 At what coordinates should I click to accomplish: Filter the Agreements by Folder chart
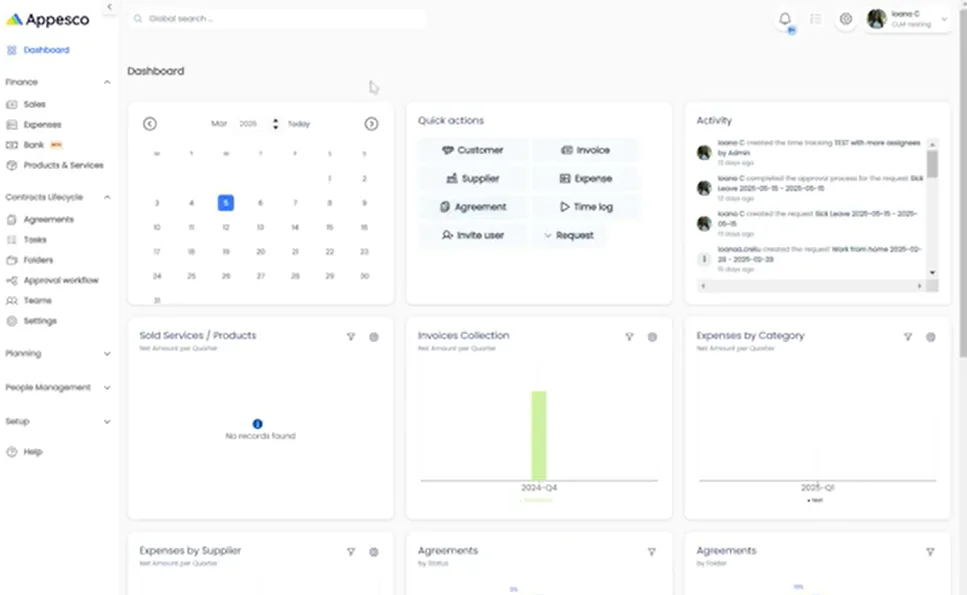930,552
